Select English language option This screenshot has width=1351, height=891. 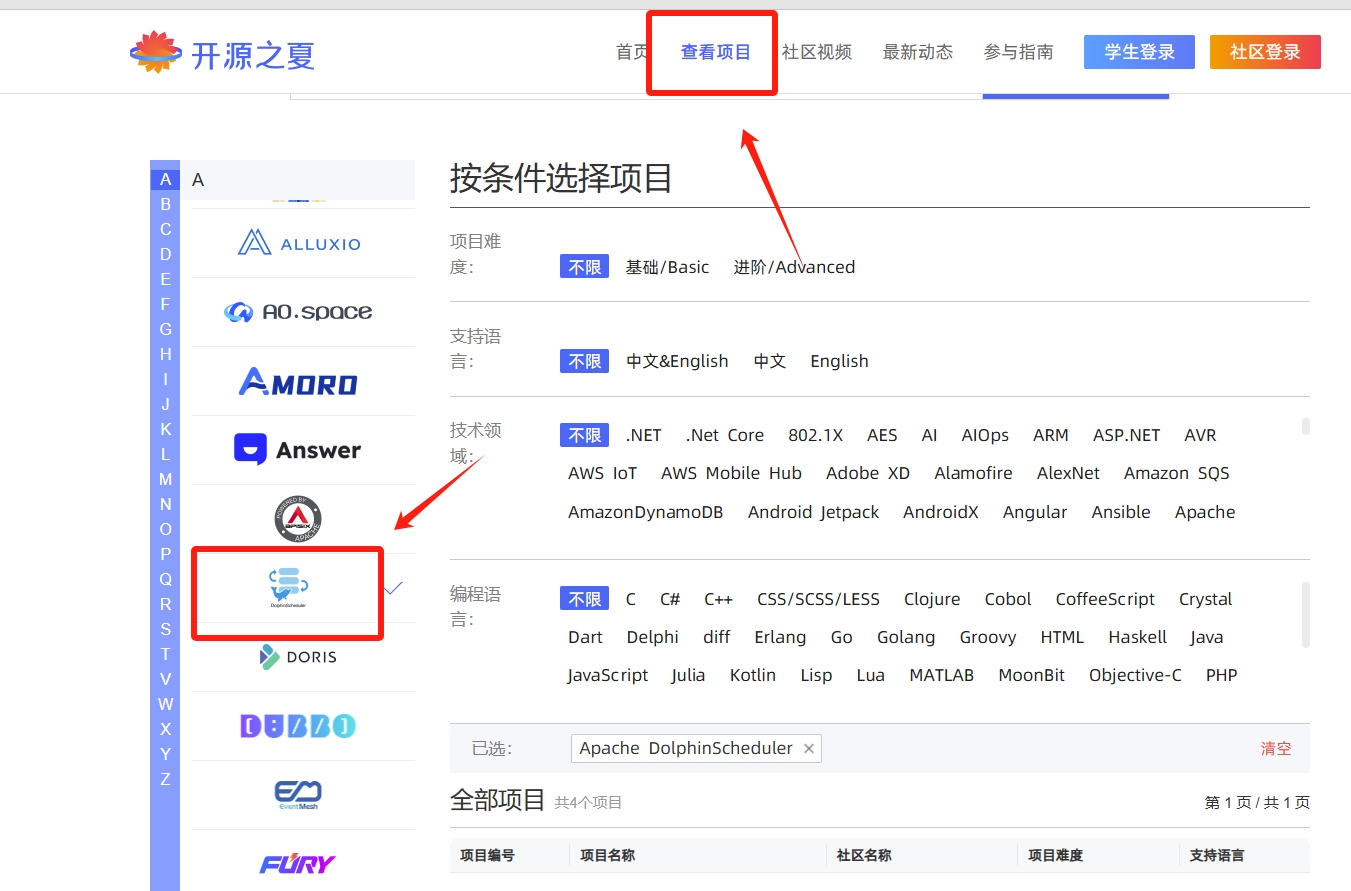tap(839, 361)
